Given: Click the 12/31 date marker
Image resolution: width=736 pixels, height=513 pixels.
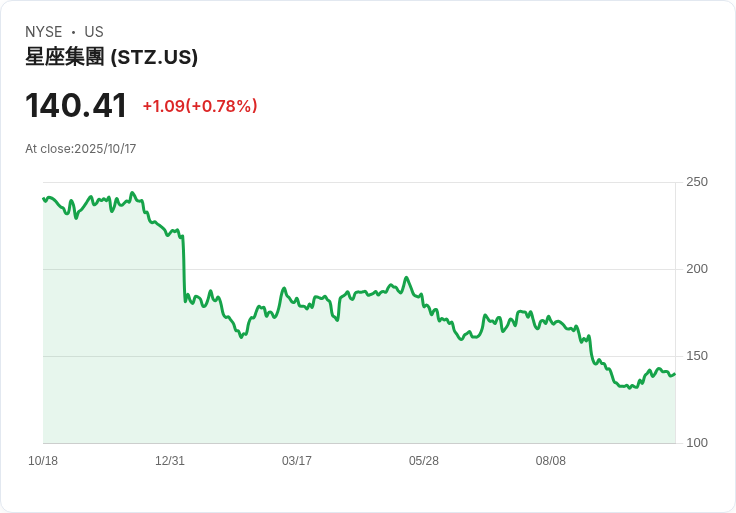Looking at the screenshot, I should tap(170, 461).
